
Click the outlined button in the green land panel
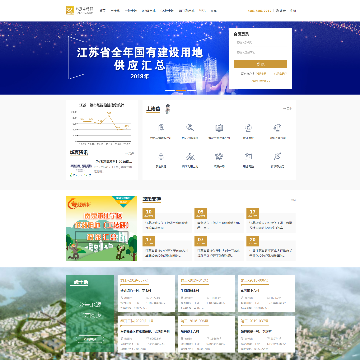90,339
